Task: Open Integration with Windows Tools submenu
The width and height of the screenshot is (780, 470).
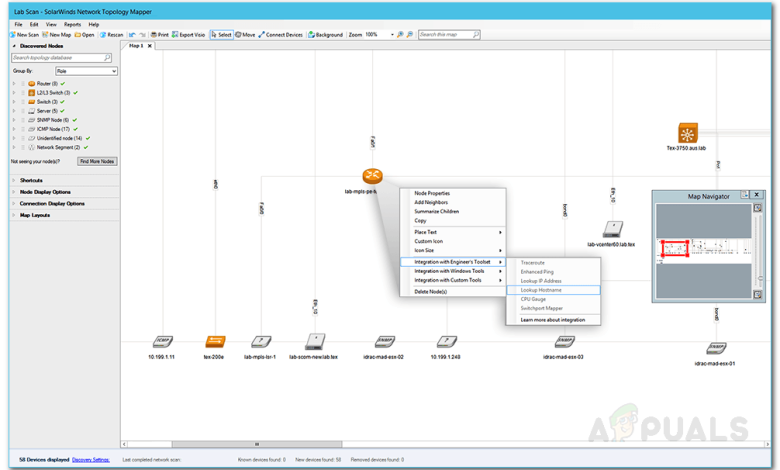Action: coord(453,271)
